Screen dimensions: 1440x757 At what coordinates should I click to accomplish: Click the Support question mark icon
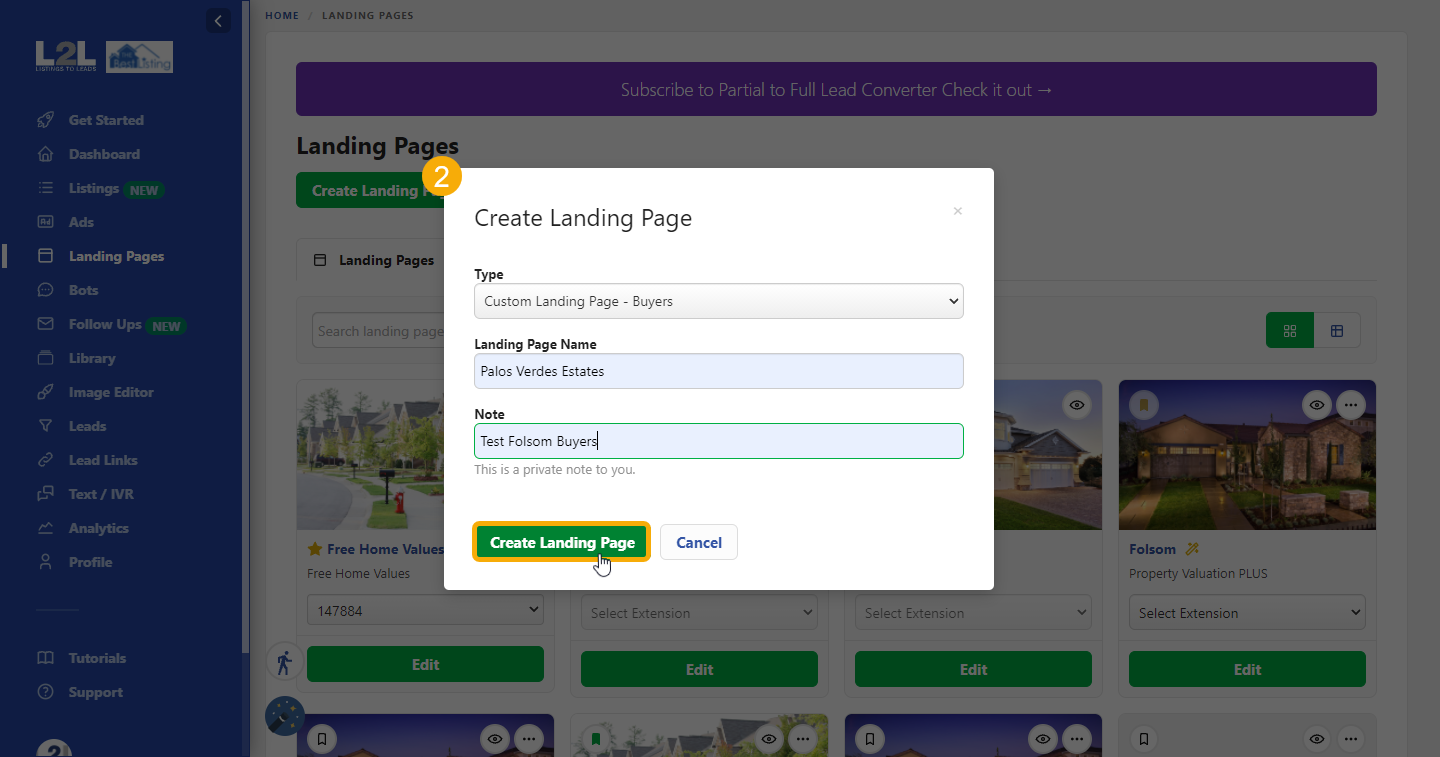click(x=45, y=692)
